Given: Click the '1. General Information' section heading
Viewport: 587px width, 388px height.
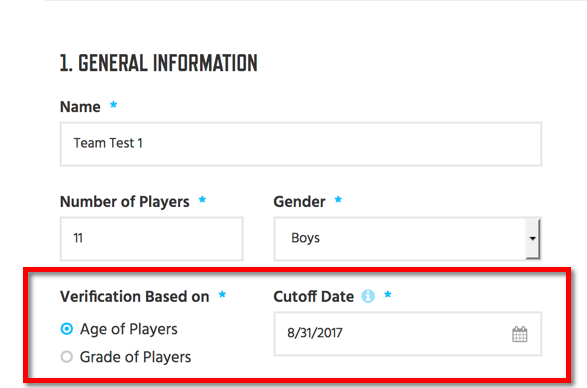Looking at the screenshot, I should pos(159,63).
